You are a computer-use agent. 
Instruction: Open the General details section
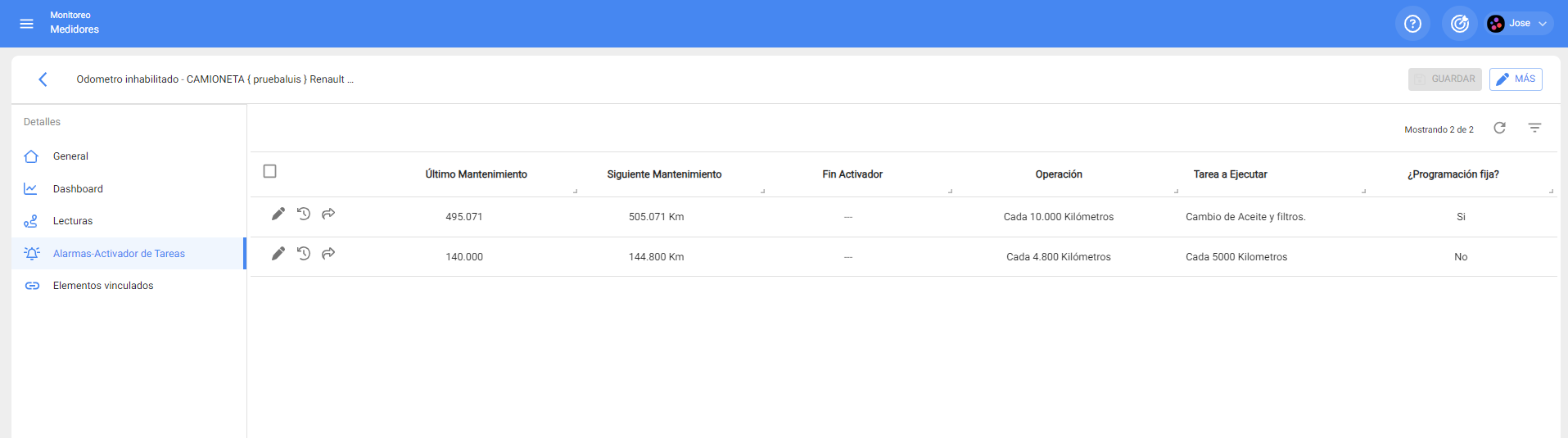click(x=70, y=156)
